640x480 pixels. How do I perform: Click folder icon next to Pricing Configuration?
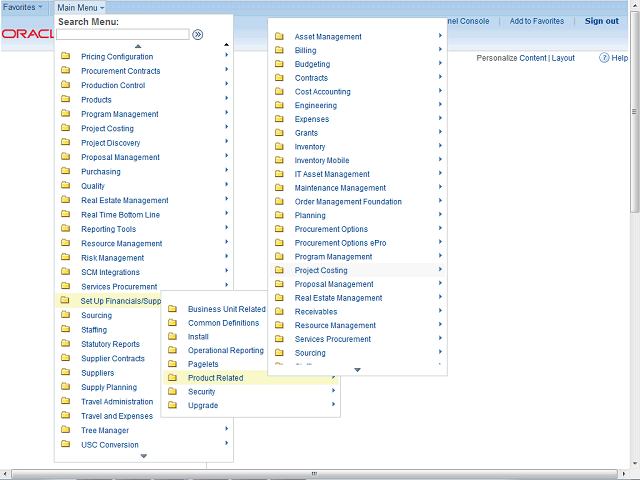(x=65, y=56)
